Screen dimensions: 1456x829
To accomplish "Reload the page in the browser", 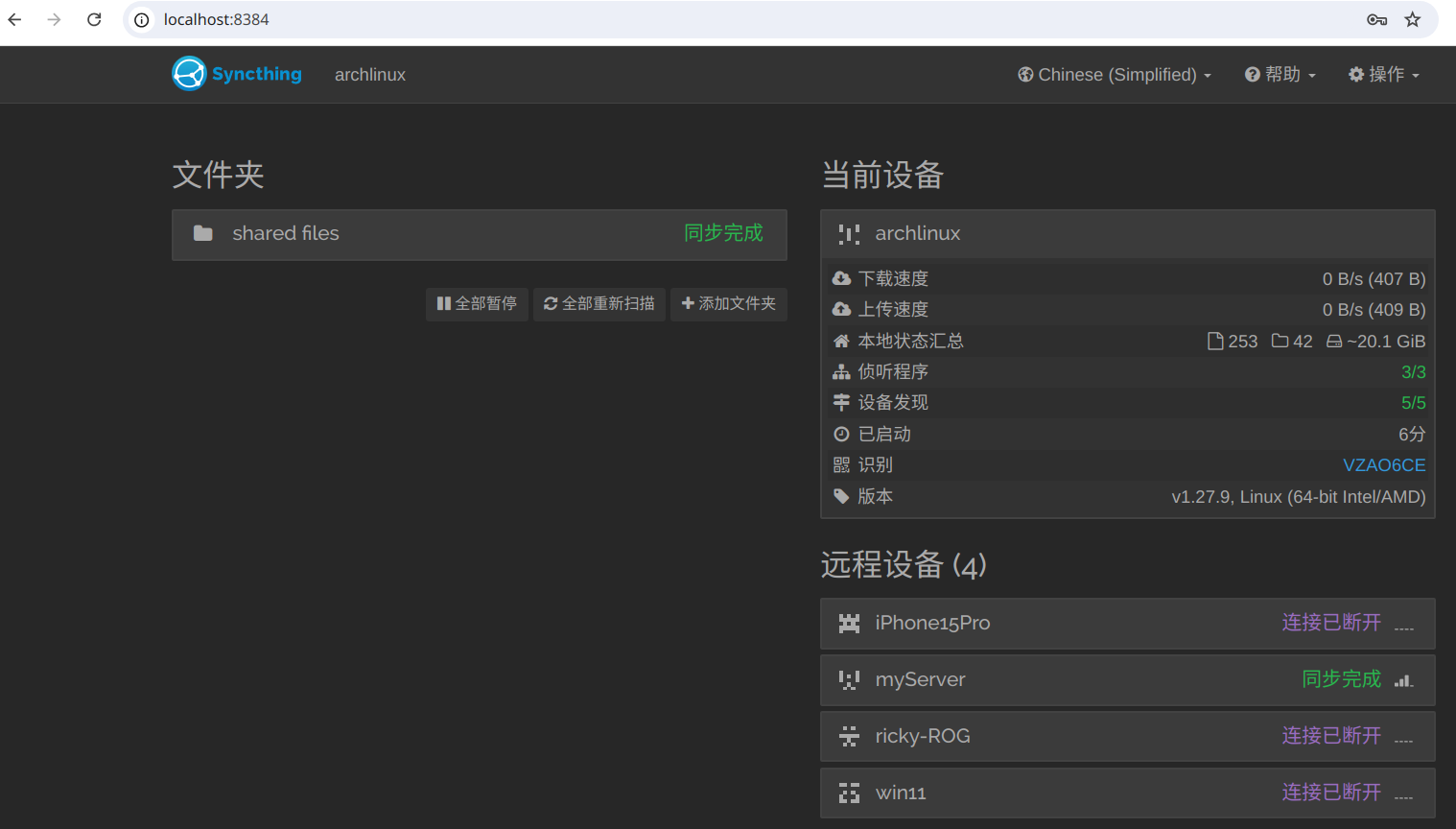I will (x=94, y=19).
